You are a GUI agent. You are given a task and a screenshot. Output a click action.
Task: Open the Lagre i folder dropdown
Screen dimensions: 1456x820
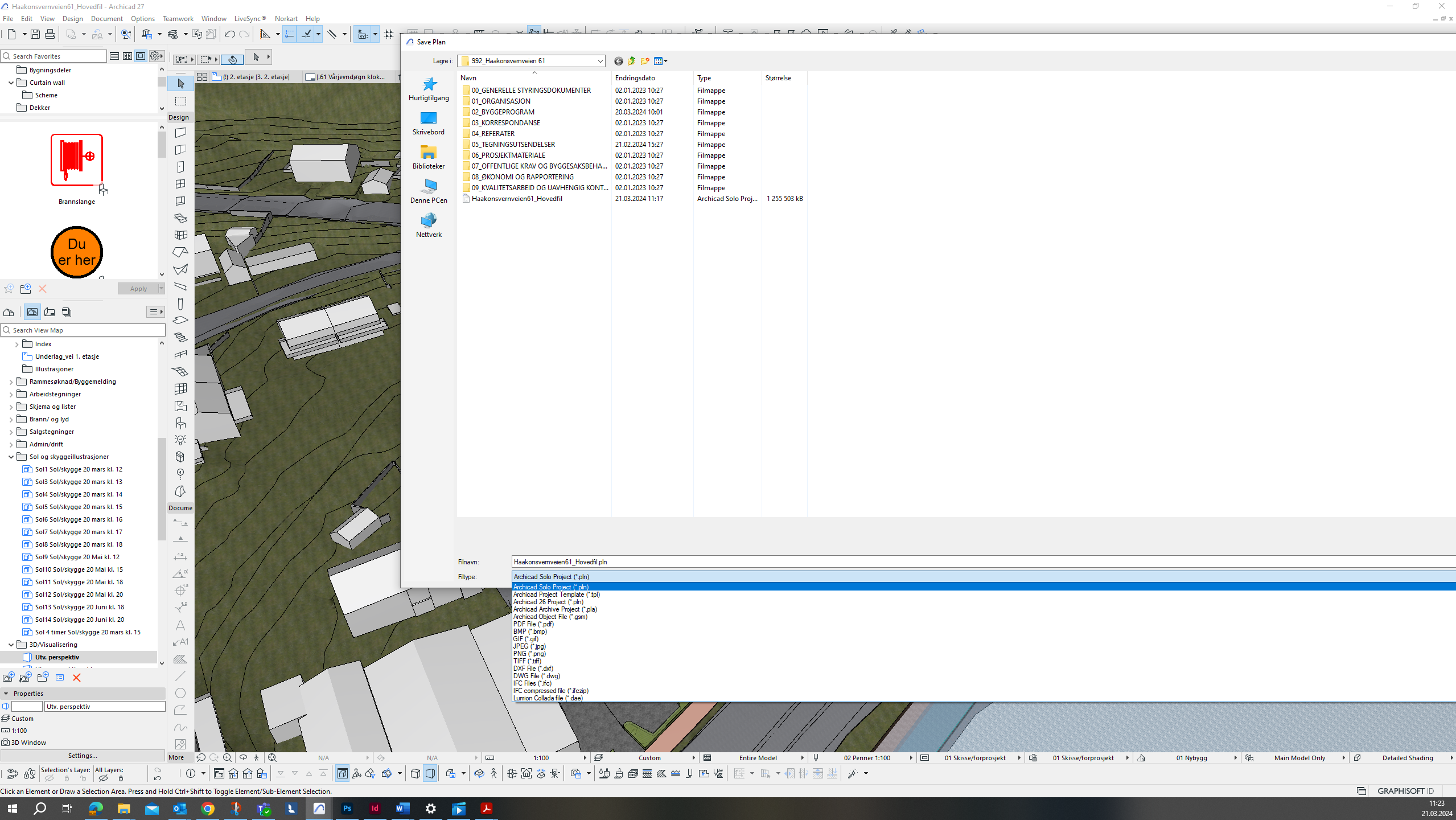pyautogui.click(x=600, y=61)
